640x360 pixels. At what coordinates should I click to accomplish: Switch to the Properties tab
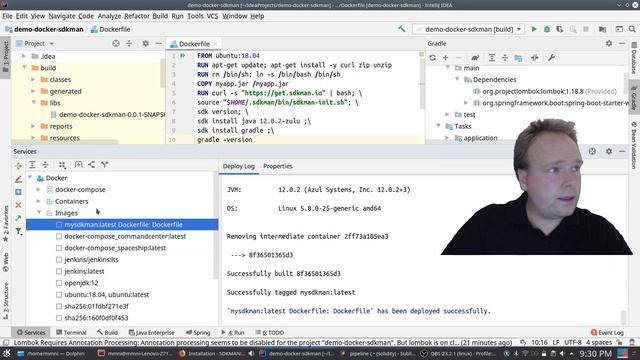pyautogui.click(x=278, y=166)
